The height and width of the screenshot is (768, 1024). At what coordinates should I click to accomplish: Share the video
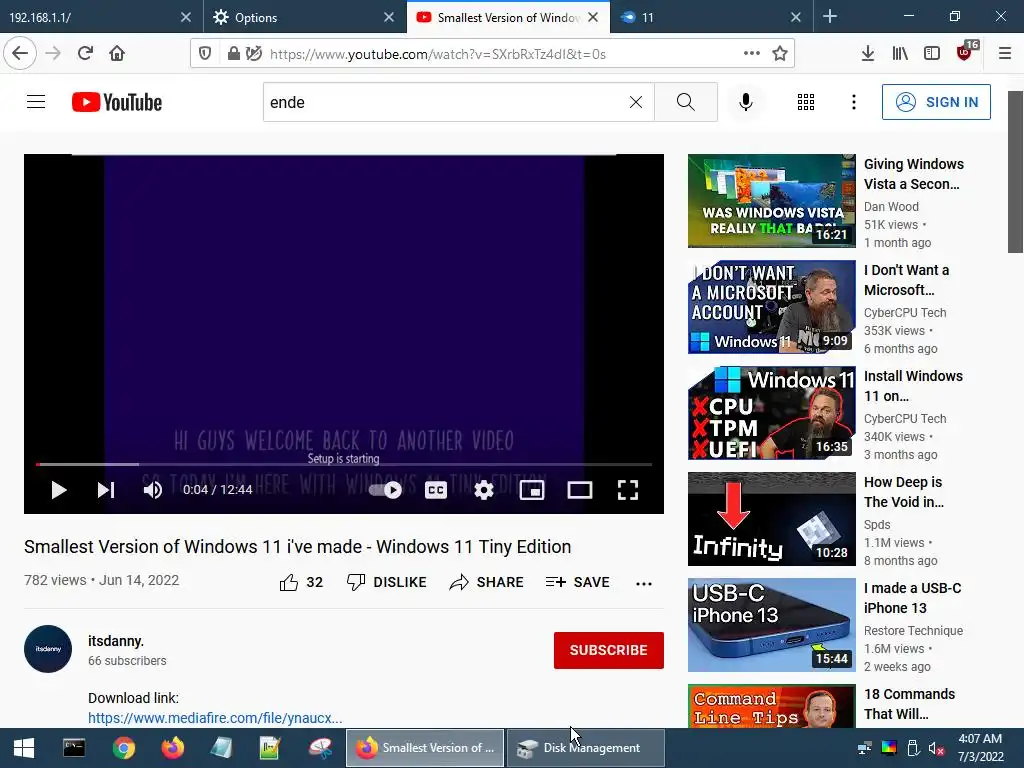[x=487, y=582]
